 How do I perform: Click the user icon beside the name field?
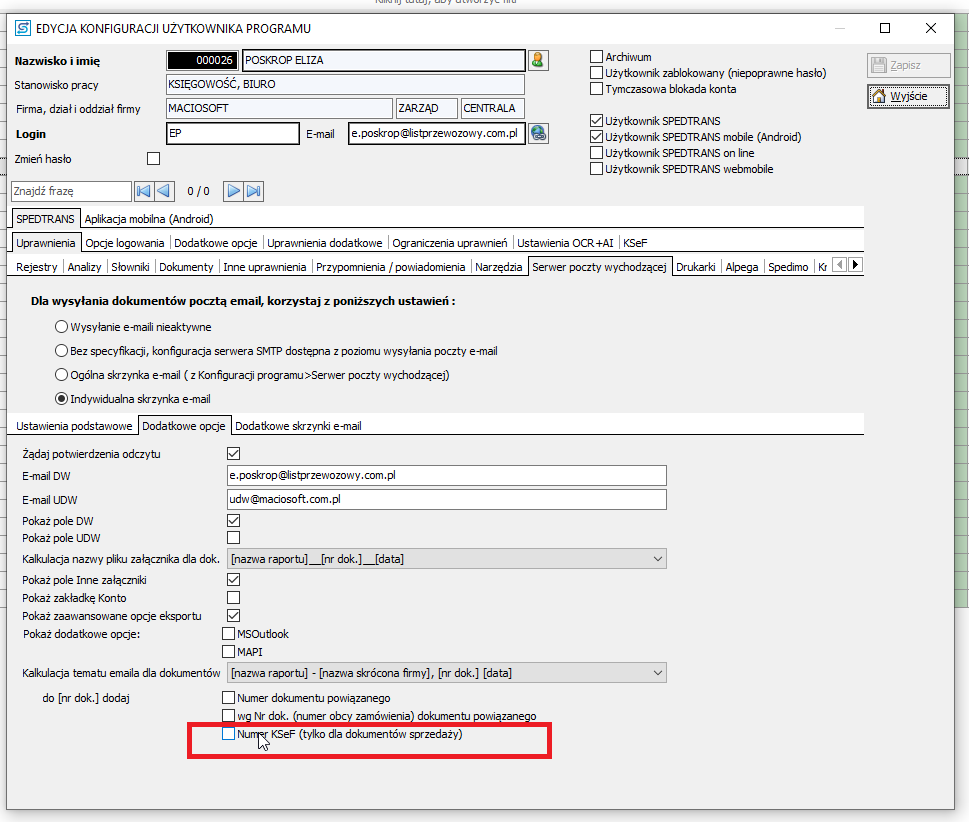tap(538, 60)
